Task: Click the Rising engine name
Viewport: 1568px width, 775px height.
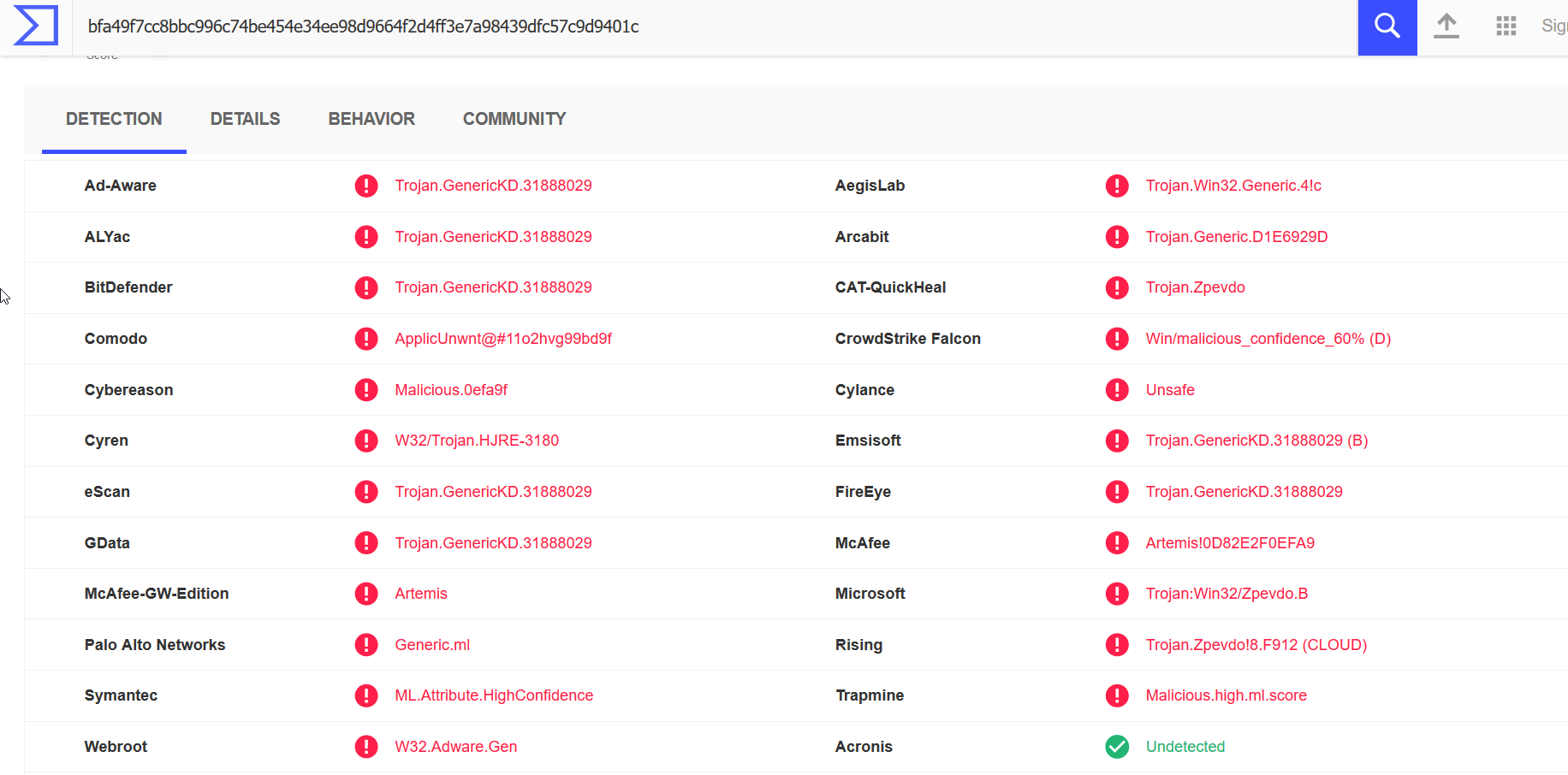Action: coord(858,645)
